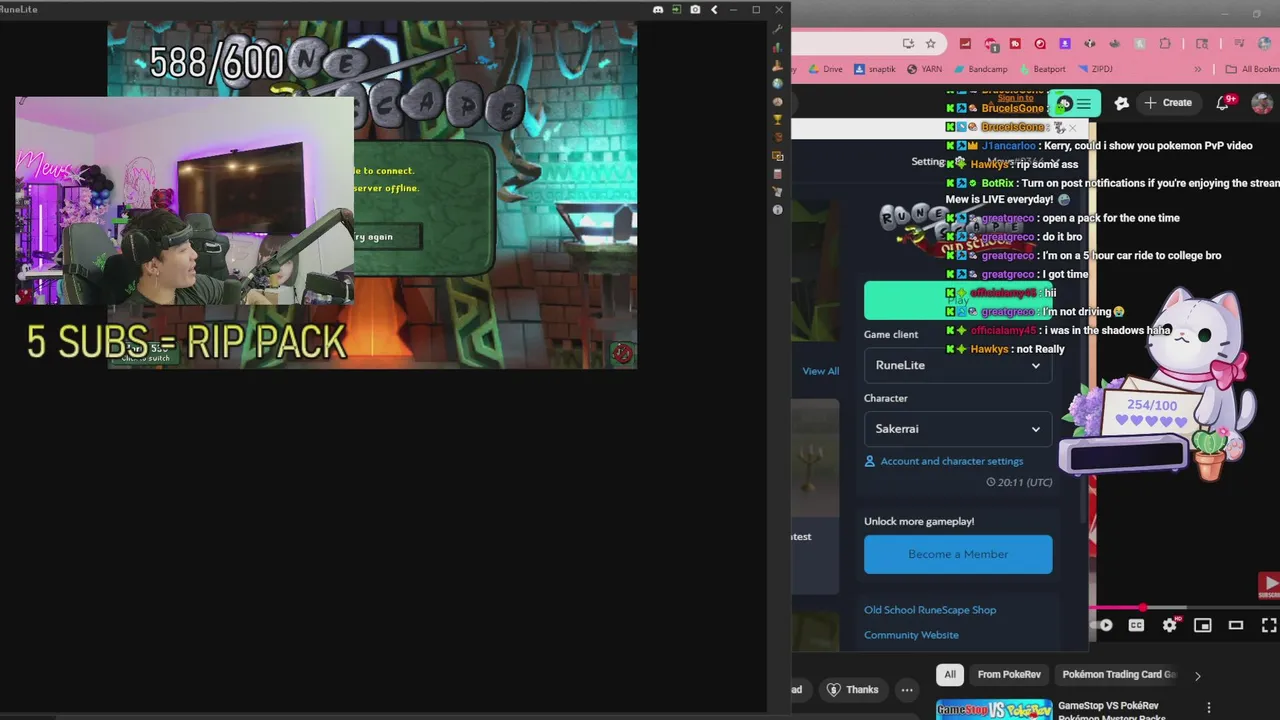Open the YARN bookmark
Screen dimensions: 1280x720
coord(924,69)
